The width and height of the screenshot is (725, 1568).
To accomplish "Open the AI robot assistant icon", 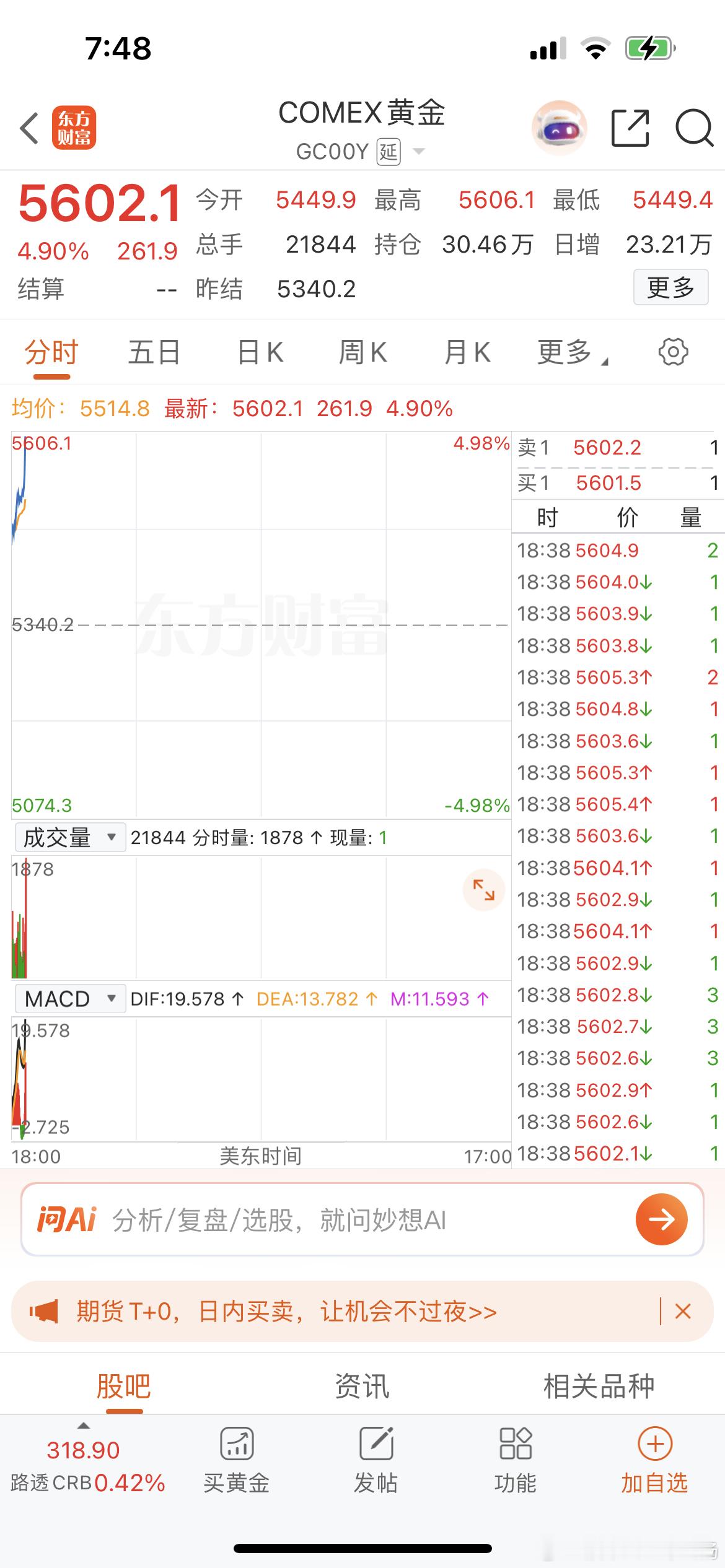I will 558,128.
